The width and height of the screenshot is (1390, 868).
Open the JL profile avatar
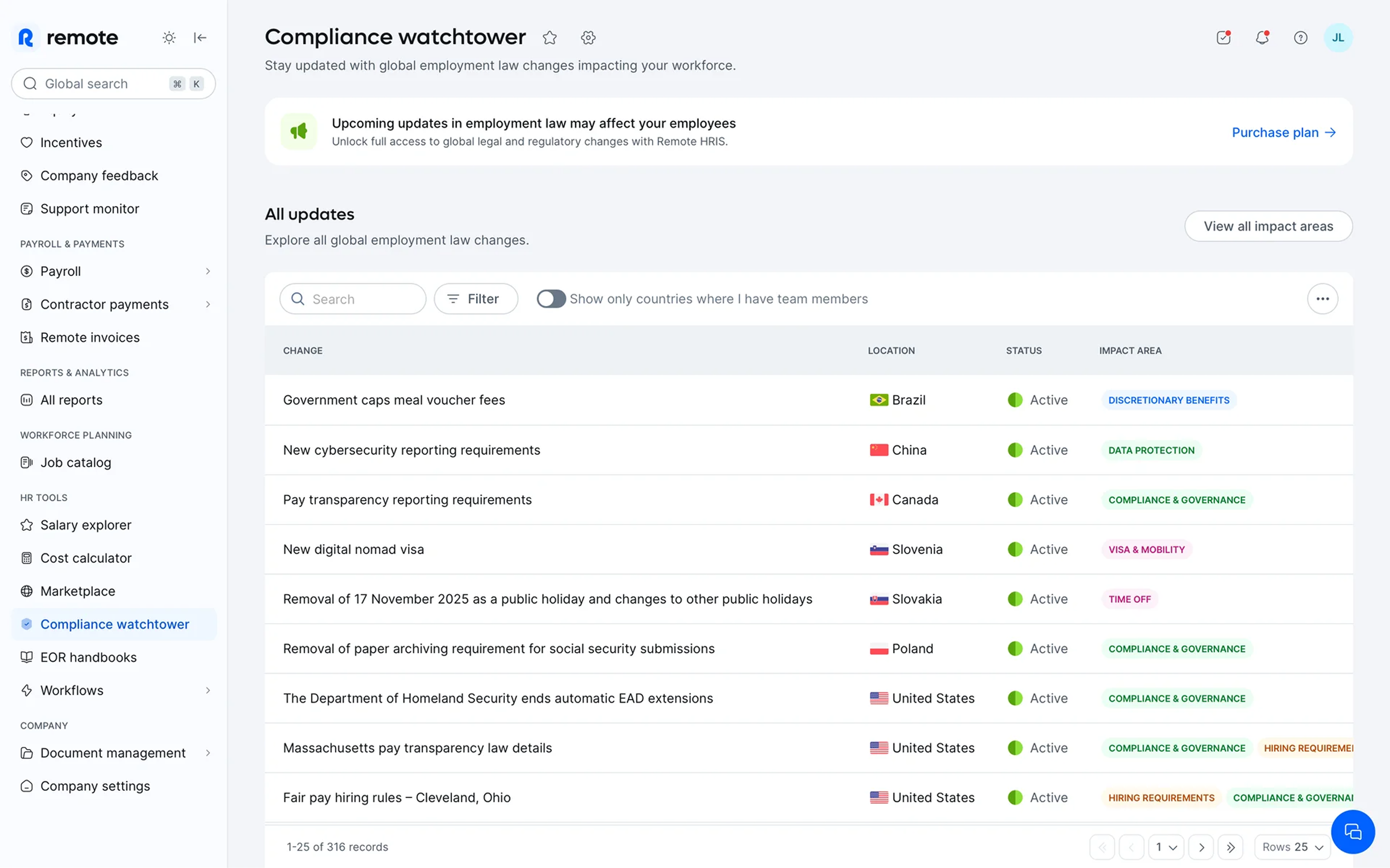[1338, 37]
